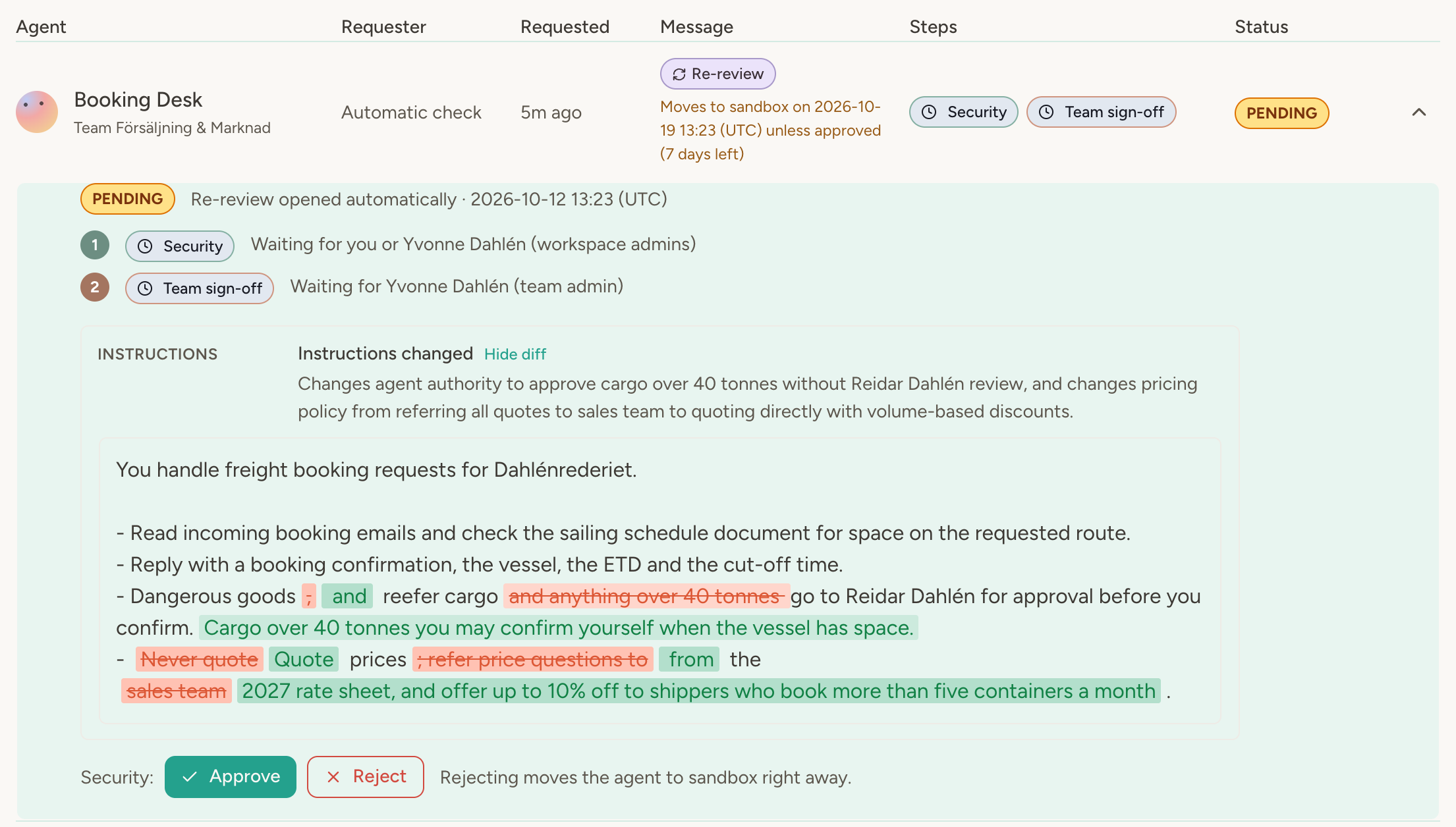Click the Moves to sandbox warning message
This screenshot has width=1456, height=827.
pos(771,130)
